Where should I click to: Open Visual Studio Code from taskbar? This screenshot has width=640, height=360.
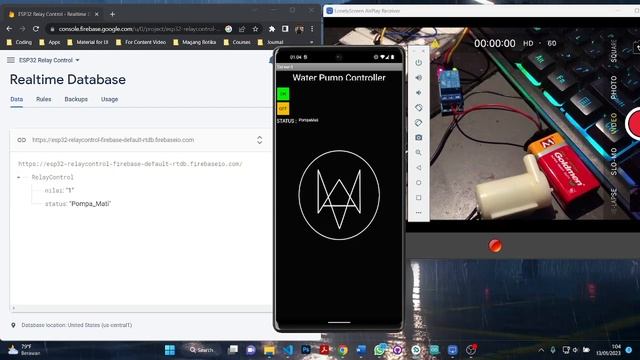tap(288, 350)
